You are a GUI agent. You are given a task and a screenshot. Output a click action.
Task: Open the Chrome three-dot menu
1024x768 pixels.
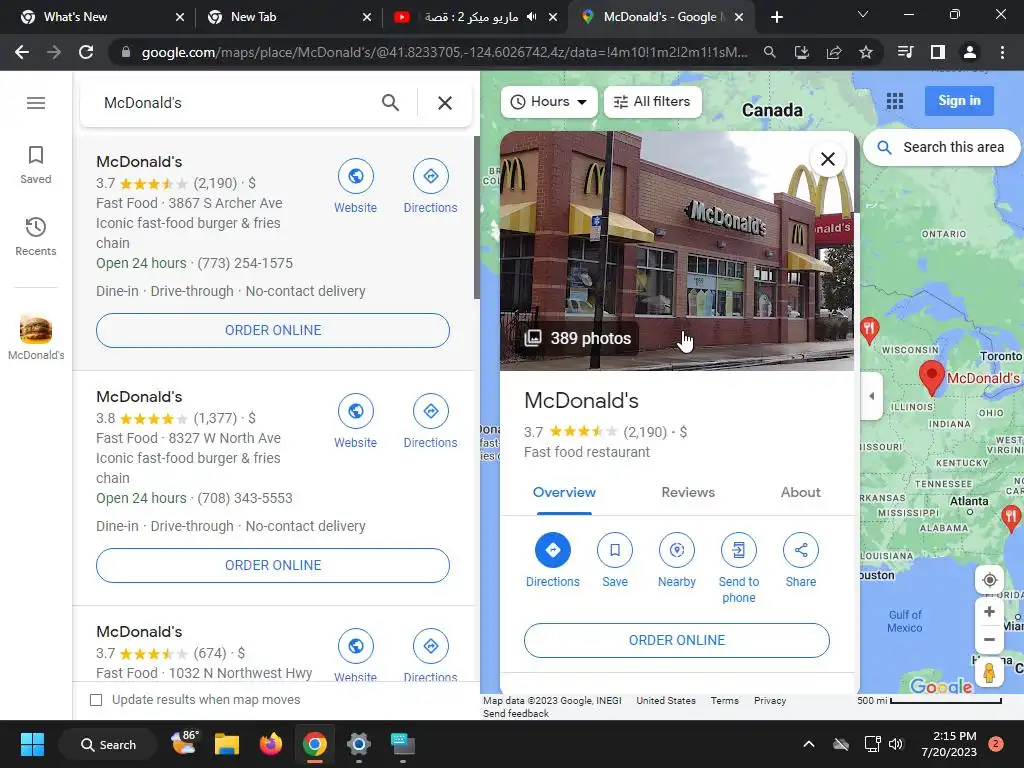[x=1002, y=52]
